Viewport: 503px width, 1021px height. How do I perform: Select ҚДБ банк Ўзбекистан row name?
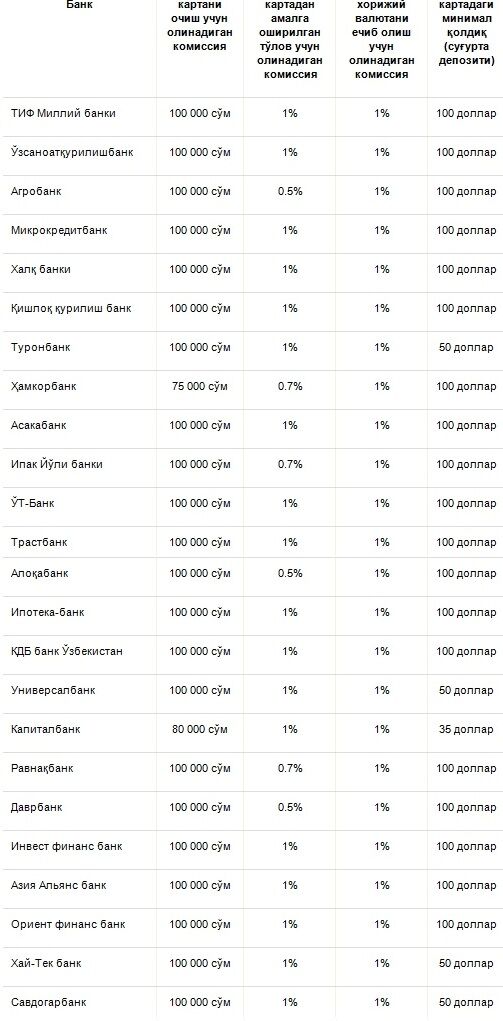[x=66, y=652]
